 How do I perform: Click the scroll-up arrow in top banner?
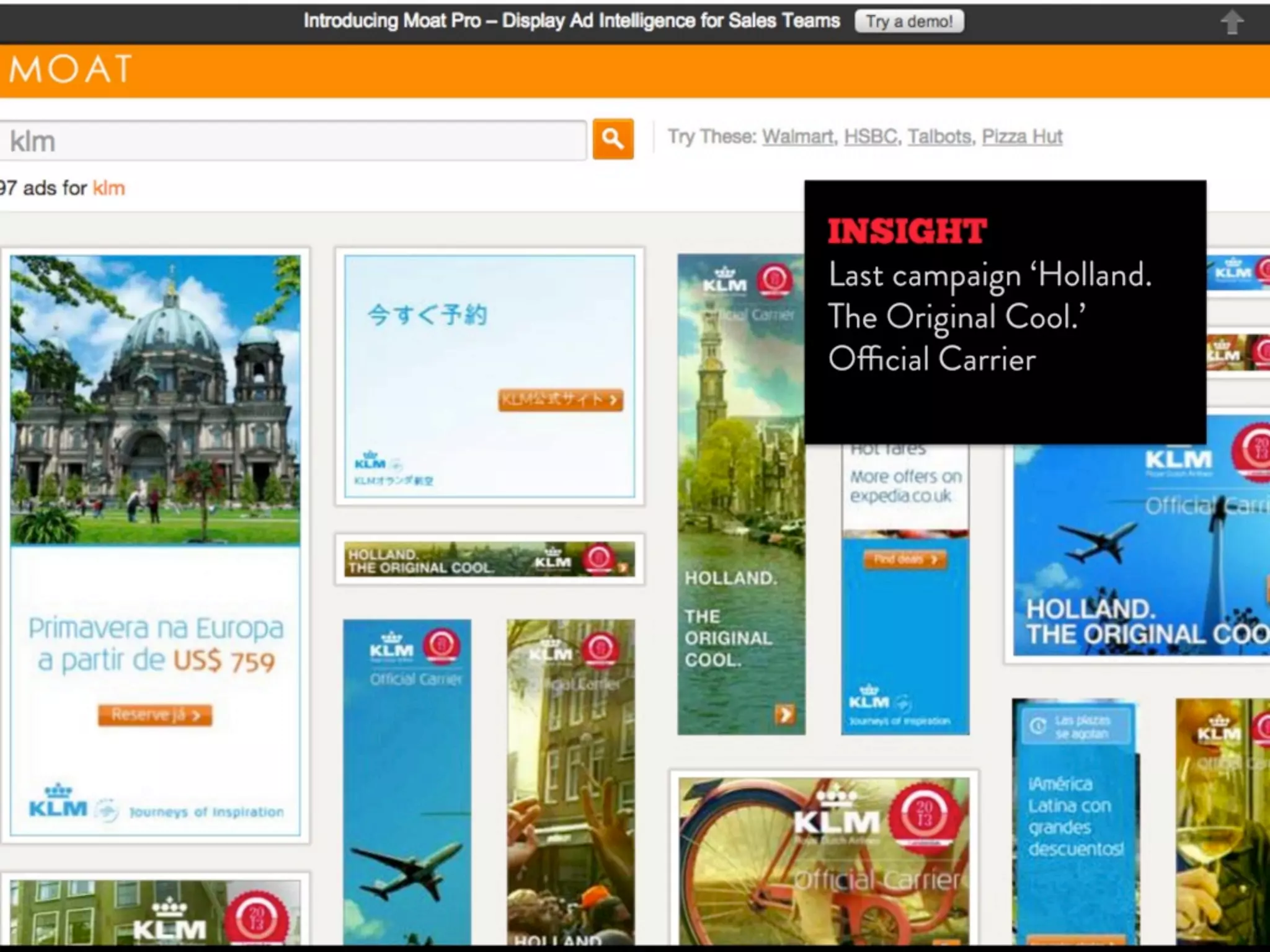[1232, 22]
